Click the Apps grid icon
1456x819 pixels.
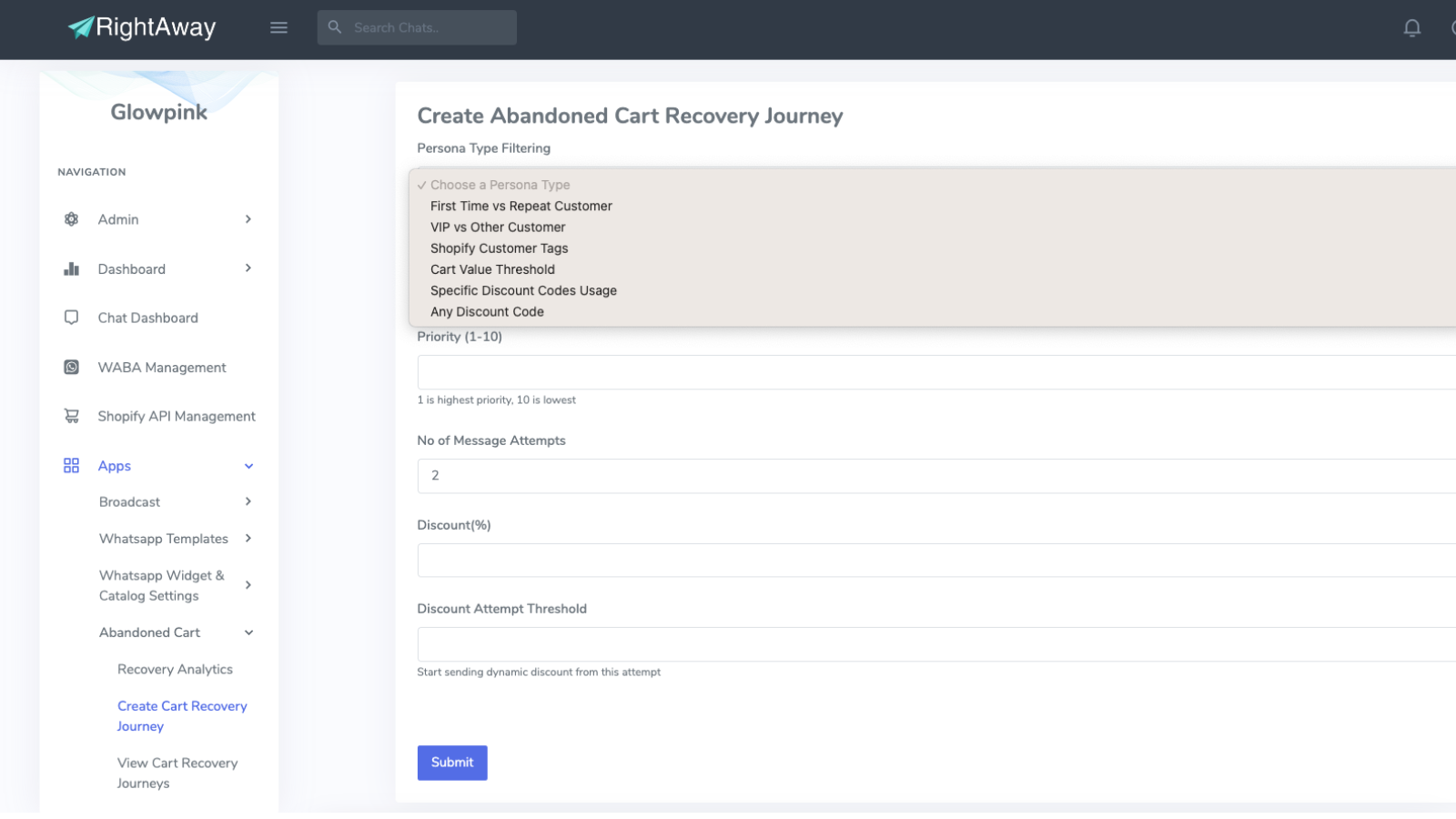coord(71,465)
